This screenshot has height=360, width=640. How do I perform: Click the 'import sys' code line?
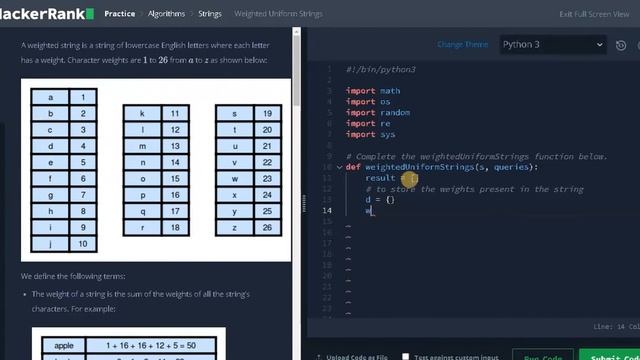(371, 134)
